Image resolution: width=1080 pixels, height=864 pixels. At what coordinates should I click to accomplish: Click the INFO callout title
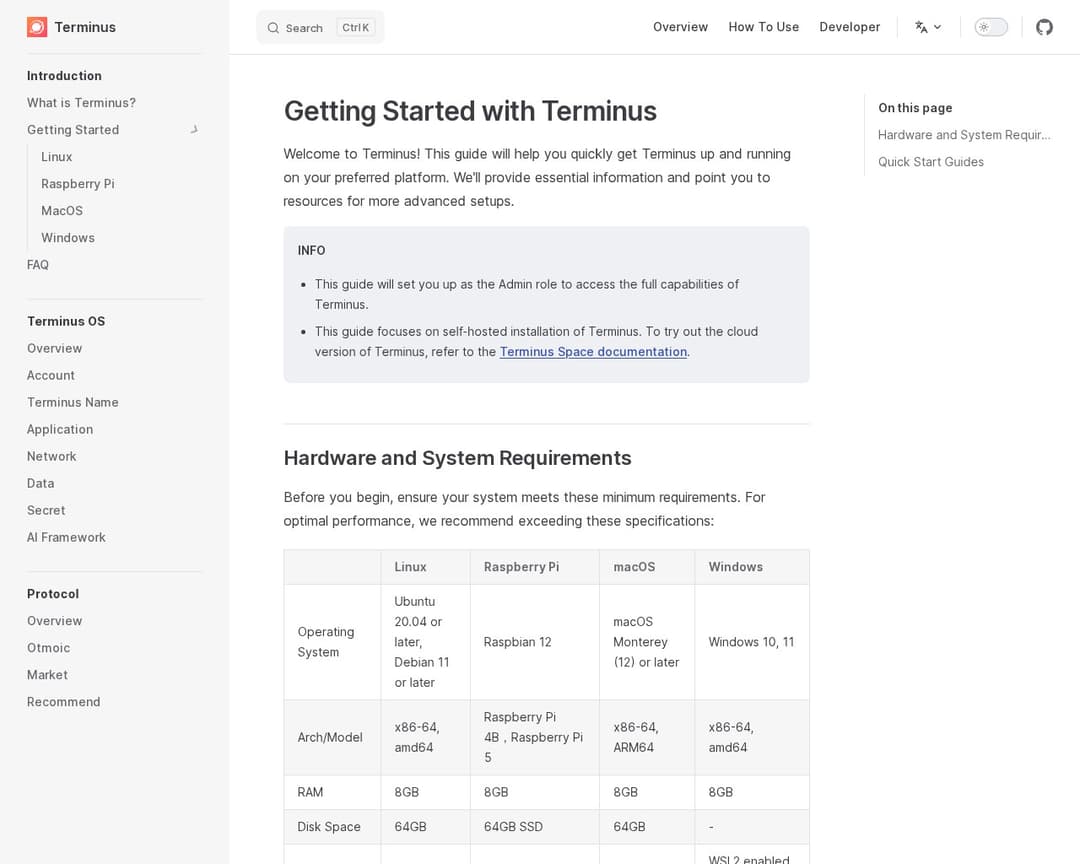[311, 251]
